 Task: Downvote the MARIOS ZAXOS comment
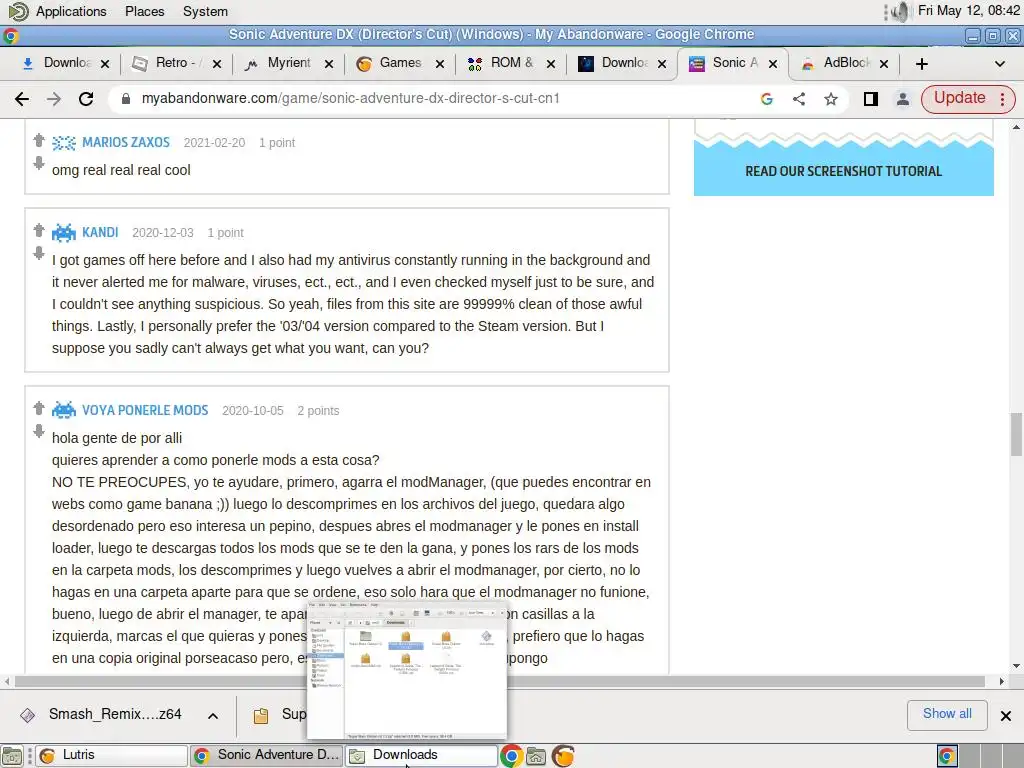(x=39, y=163)
